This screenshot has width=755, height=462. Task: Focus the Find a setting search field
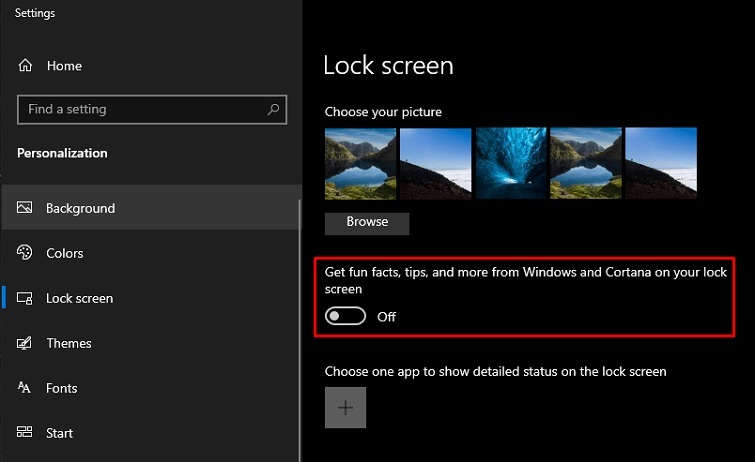[140, 109]
